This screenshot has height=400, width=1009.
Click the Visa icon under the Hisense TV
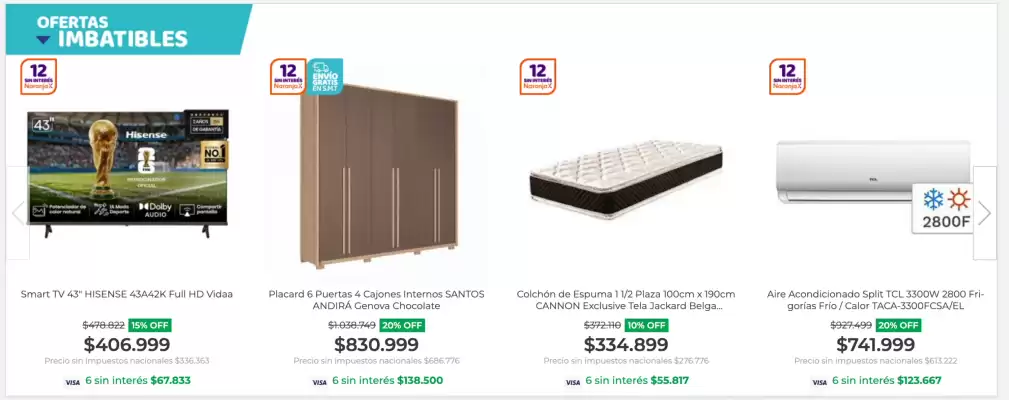[x=72, y=382]
